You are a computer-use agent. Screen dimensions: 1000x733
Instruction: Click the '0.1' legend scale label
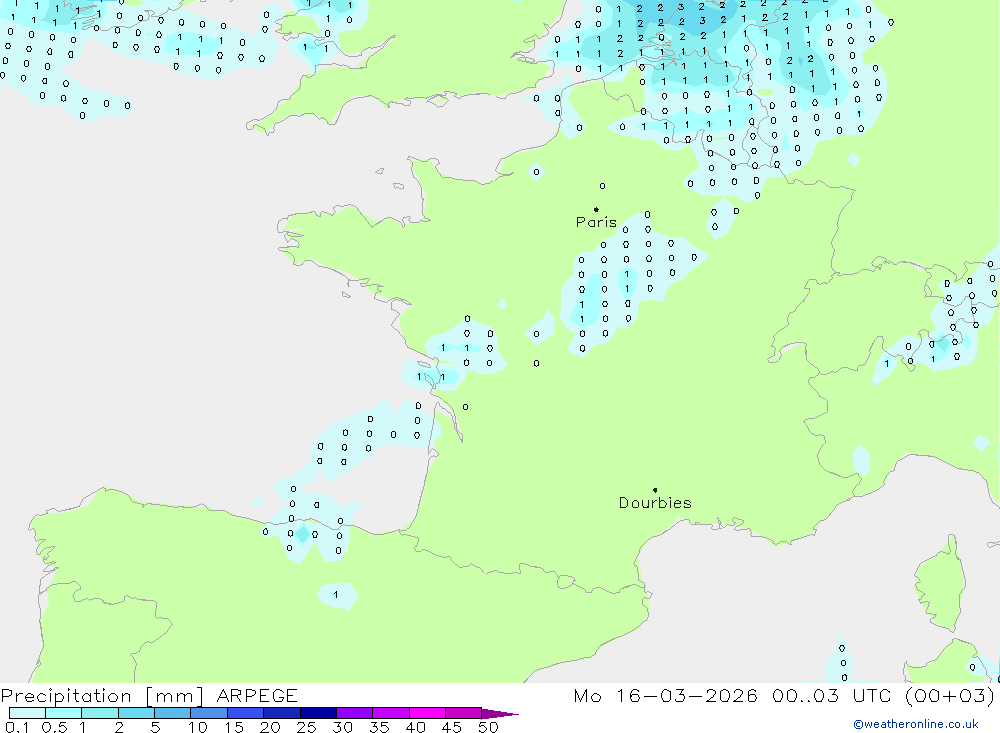tap(17, 727)
